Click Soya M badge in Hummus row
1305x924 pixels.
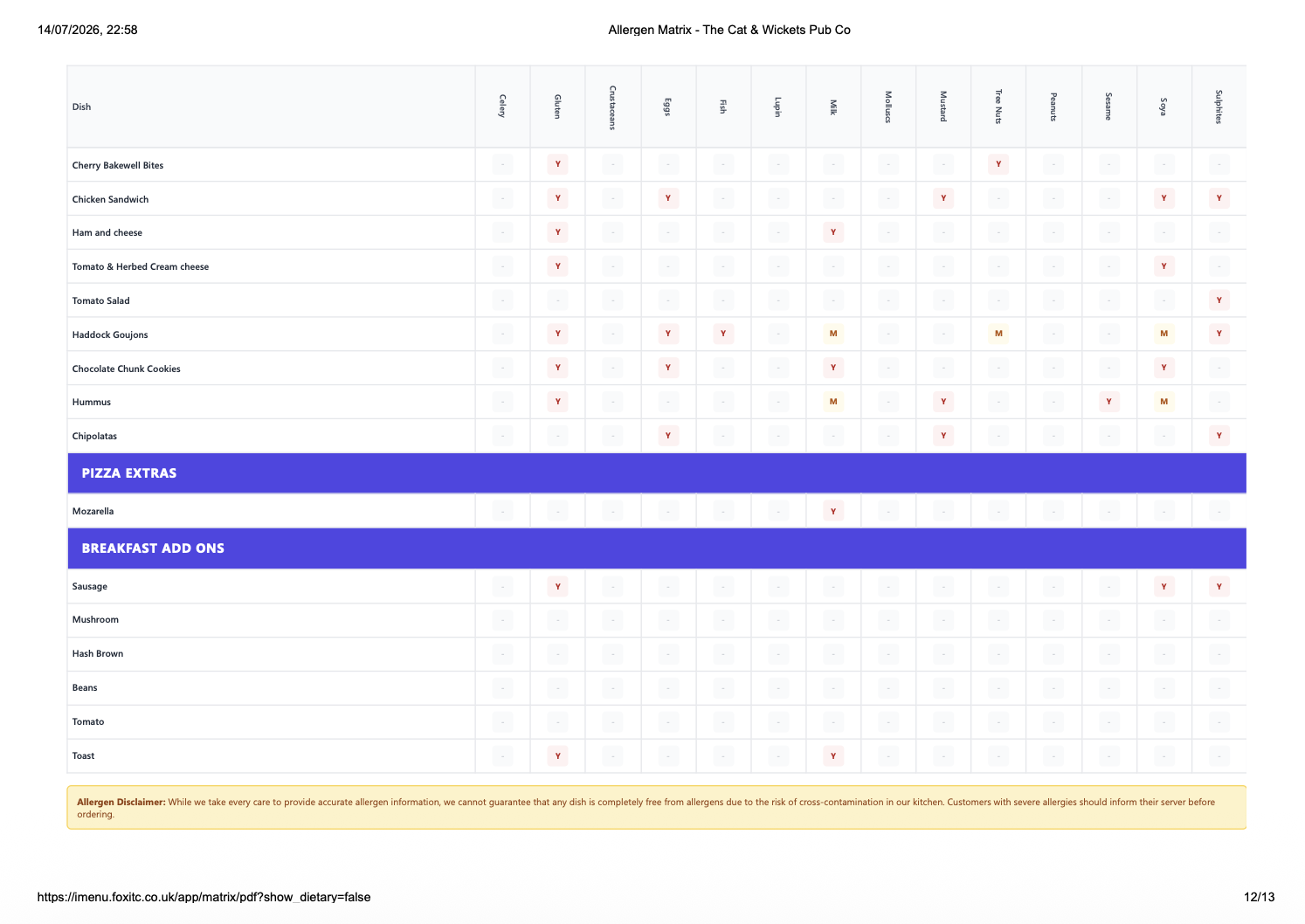click(x=1163, y=402)
